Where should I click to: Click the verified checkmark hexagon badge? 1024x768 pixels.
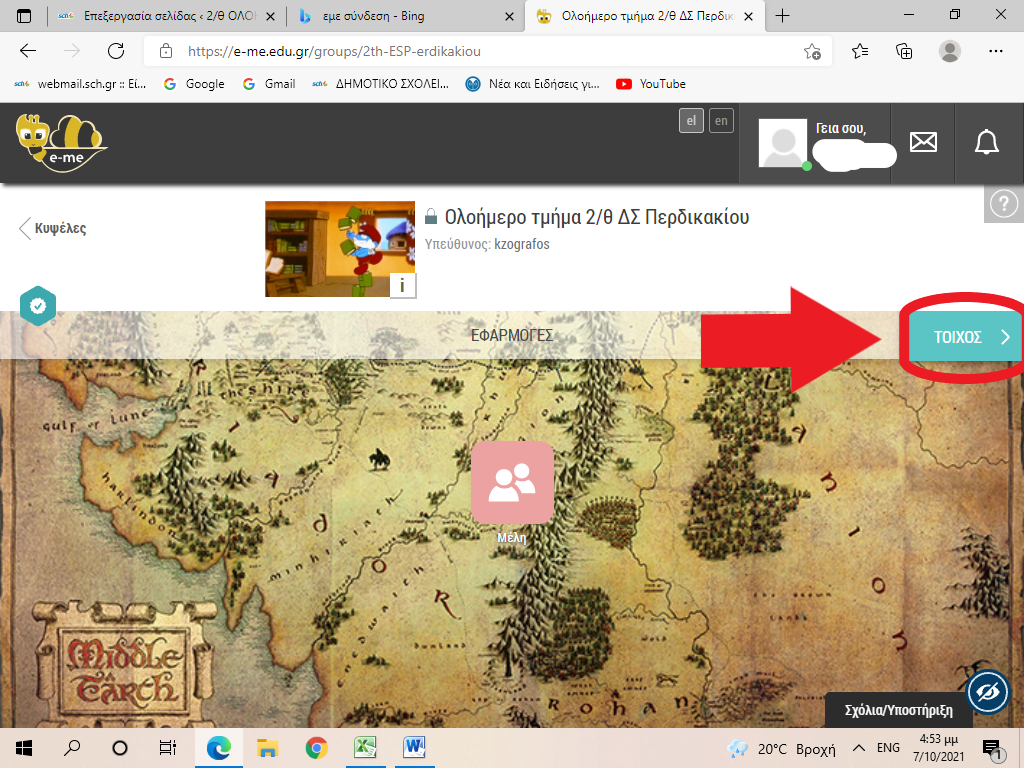[38, 306]
